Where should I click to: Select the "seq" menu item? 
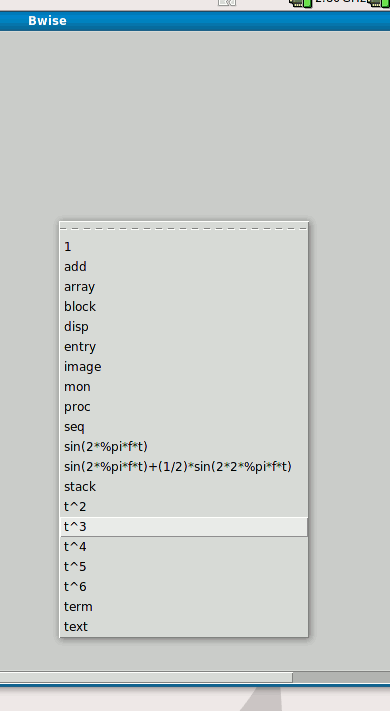pyautogui.click(x=184, y=426)
